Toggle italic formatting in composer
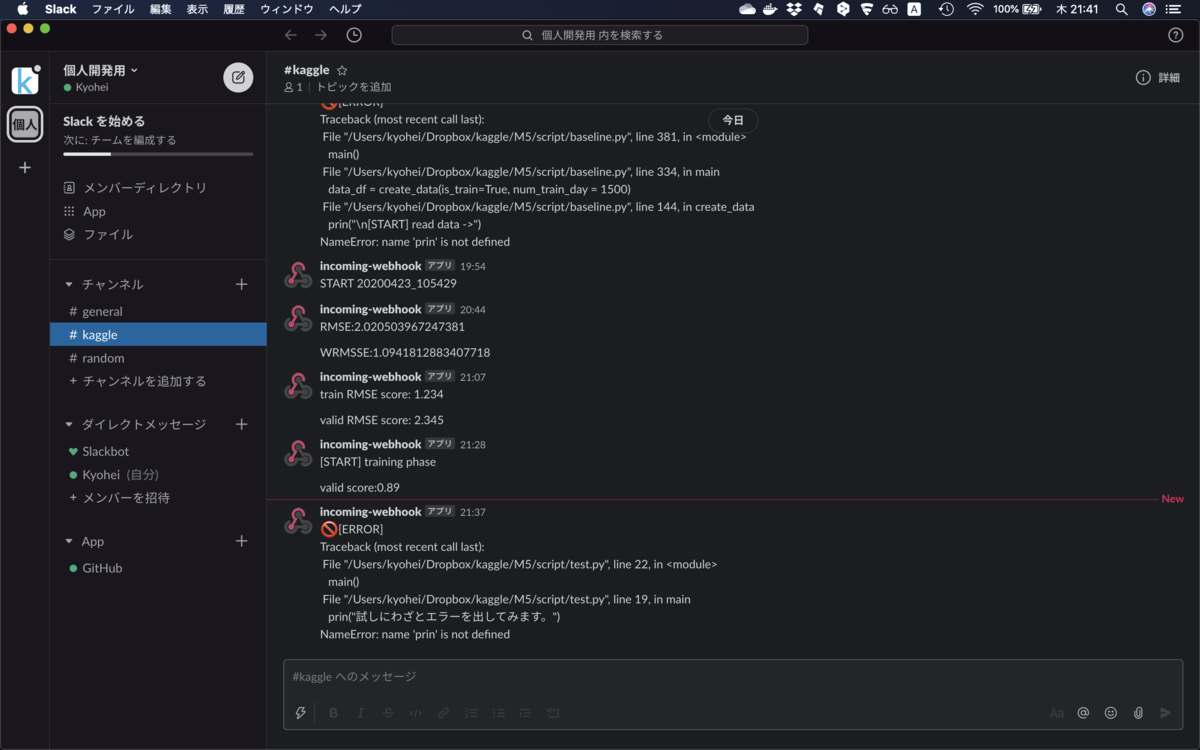 coord(361,713)
